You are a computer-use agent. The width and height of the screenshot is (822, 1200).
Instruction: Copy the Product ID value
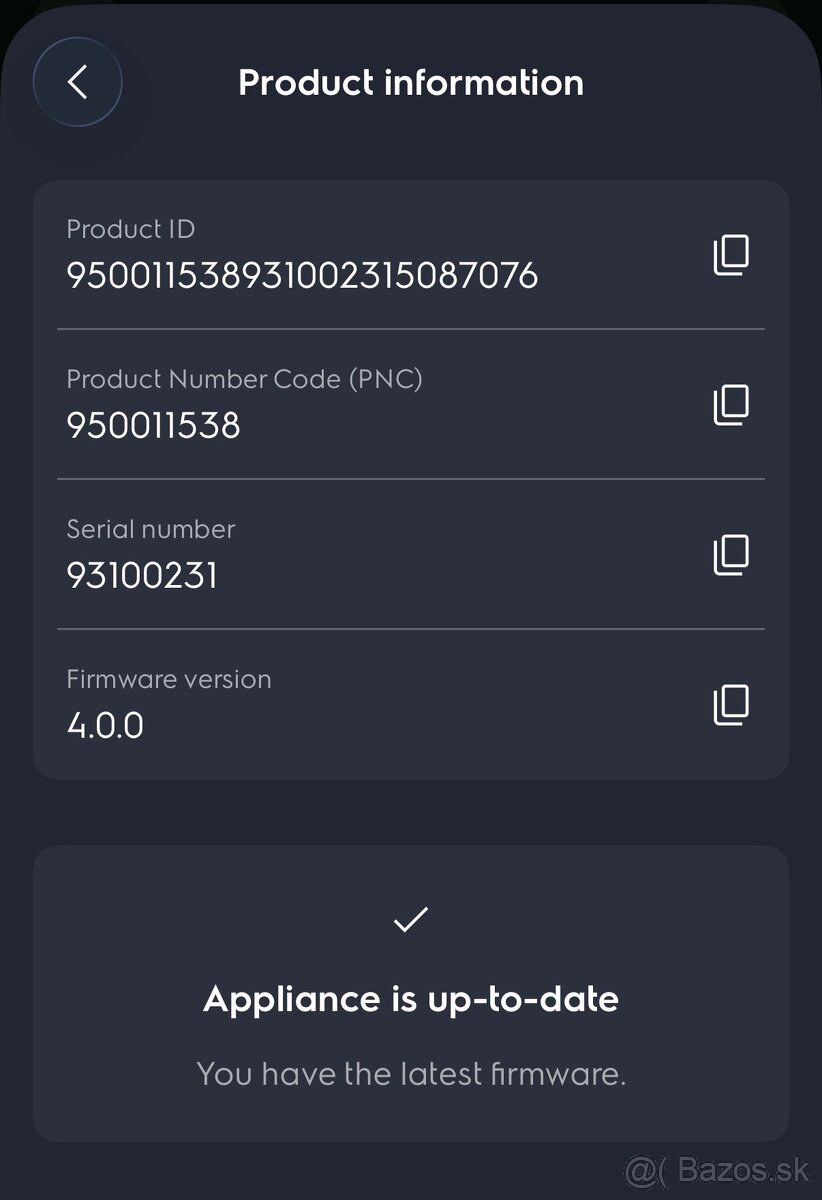[x=731, y=255]
